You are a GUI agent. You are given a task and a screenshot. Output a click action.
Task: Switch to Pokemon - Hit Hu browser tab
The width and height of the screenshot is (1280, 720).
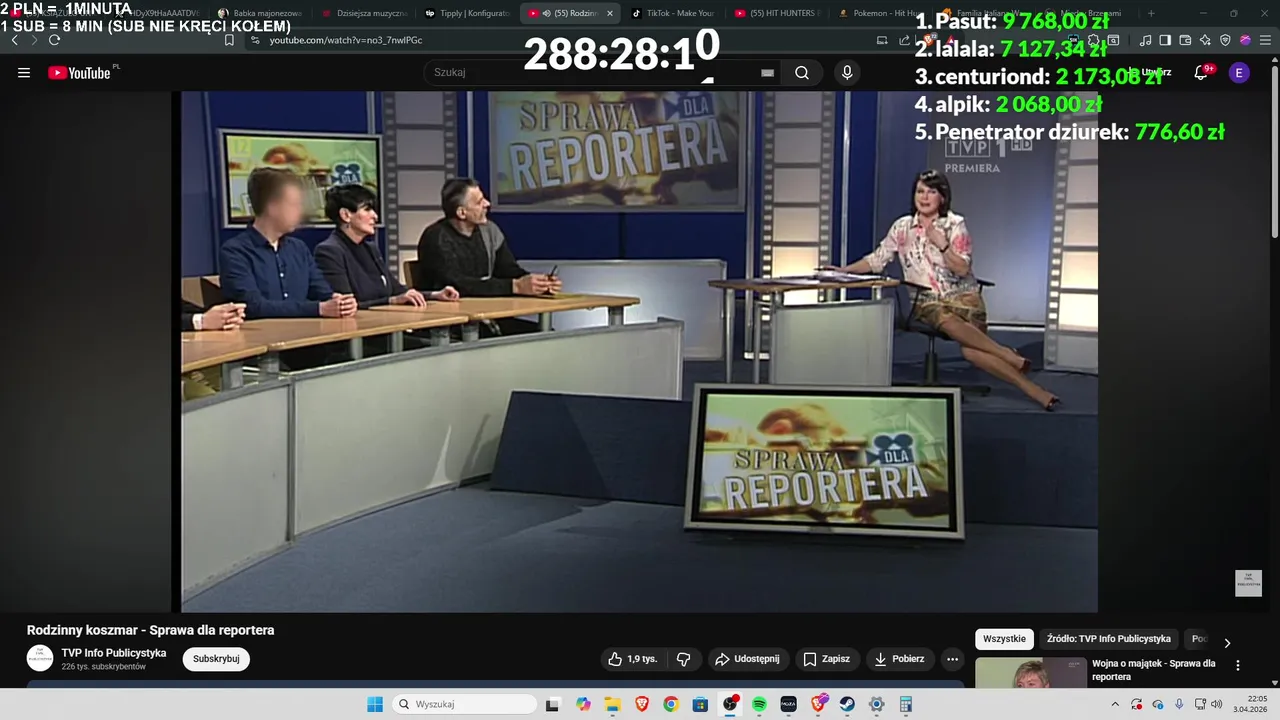click(880, 13)
